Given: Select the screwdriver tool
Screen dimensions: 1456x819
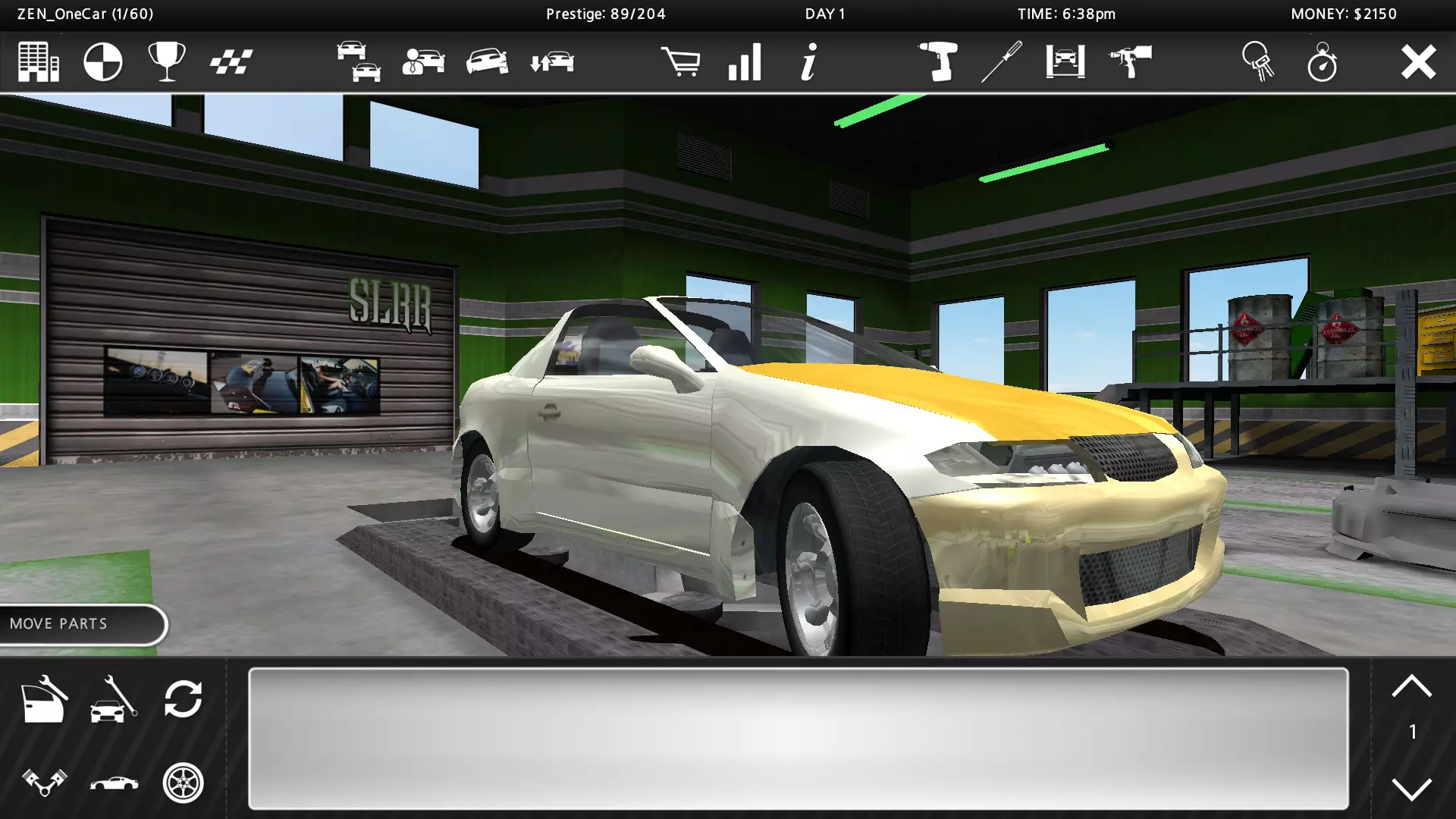Looking at the screenshot, I should click(x=1002, y=61).
